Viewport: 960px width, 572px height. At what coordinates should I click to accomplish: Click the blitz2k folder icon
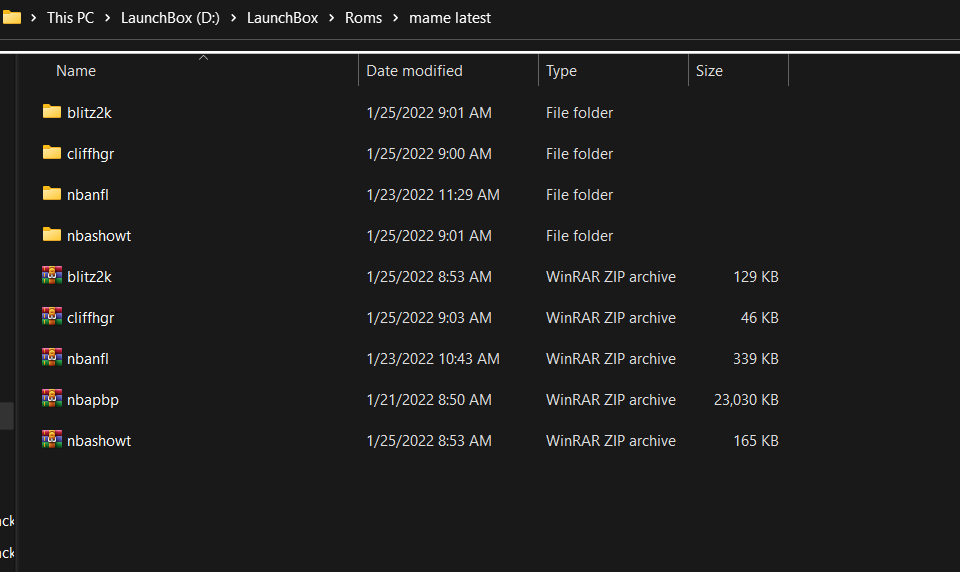pos(51,111)
